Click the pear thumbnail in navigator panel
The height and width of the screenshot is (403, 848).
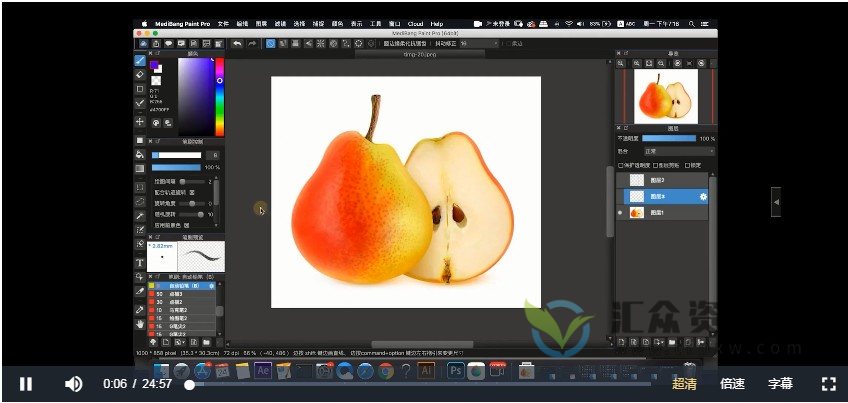click(666, 96)
